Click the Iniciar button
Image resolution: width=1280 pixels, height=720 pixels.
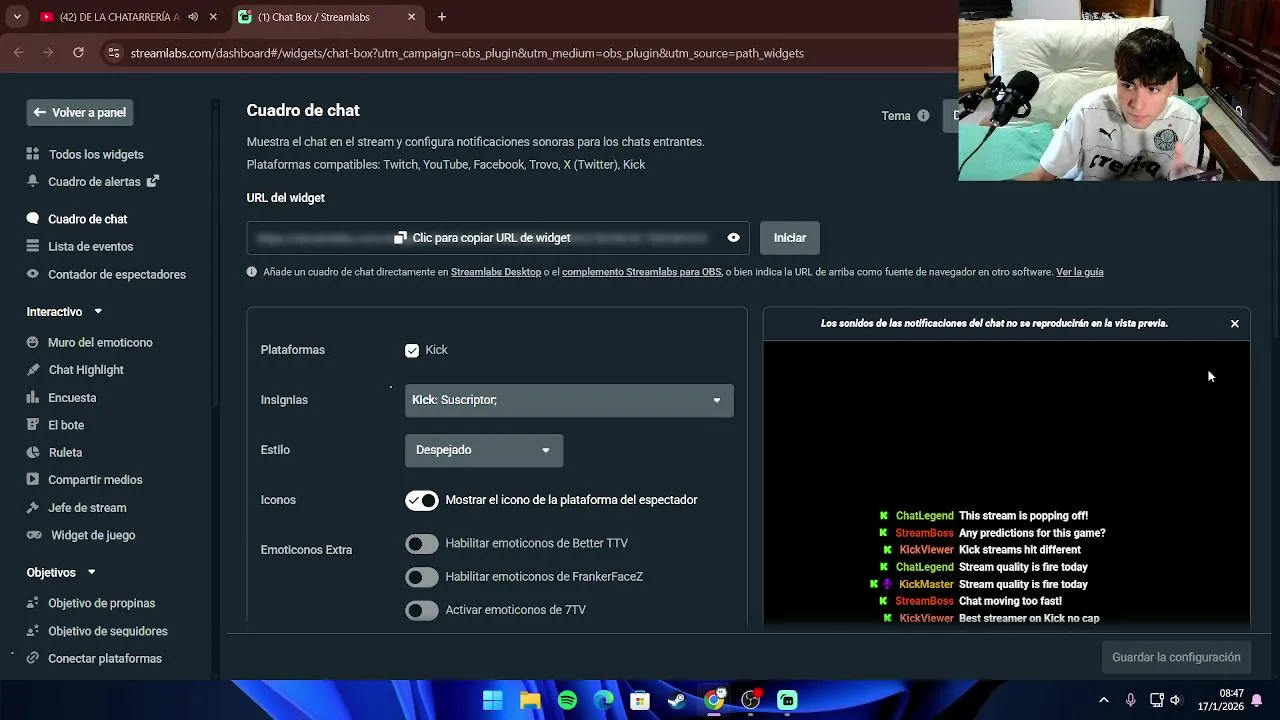(790, 238)
